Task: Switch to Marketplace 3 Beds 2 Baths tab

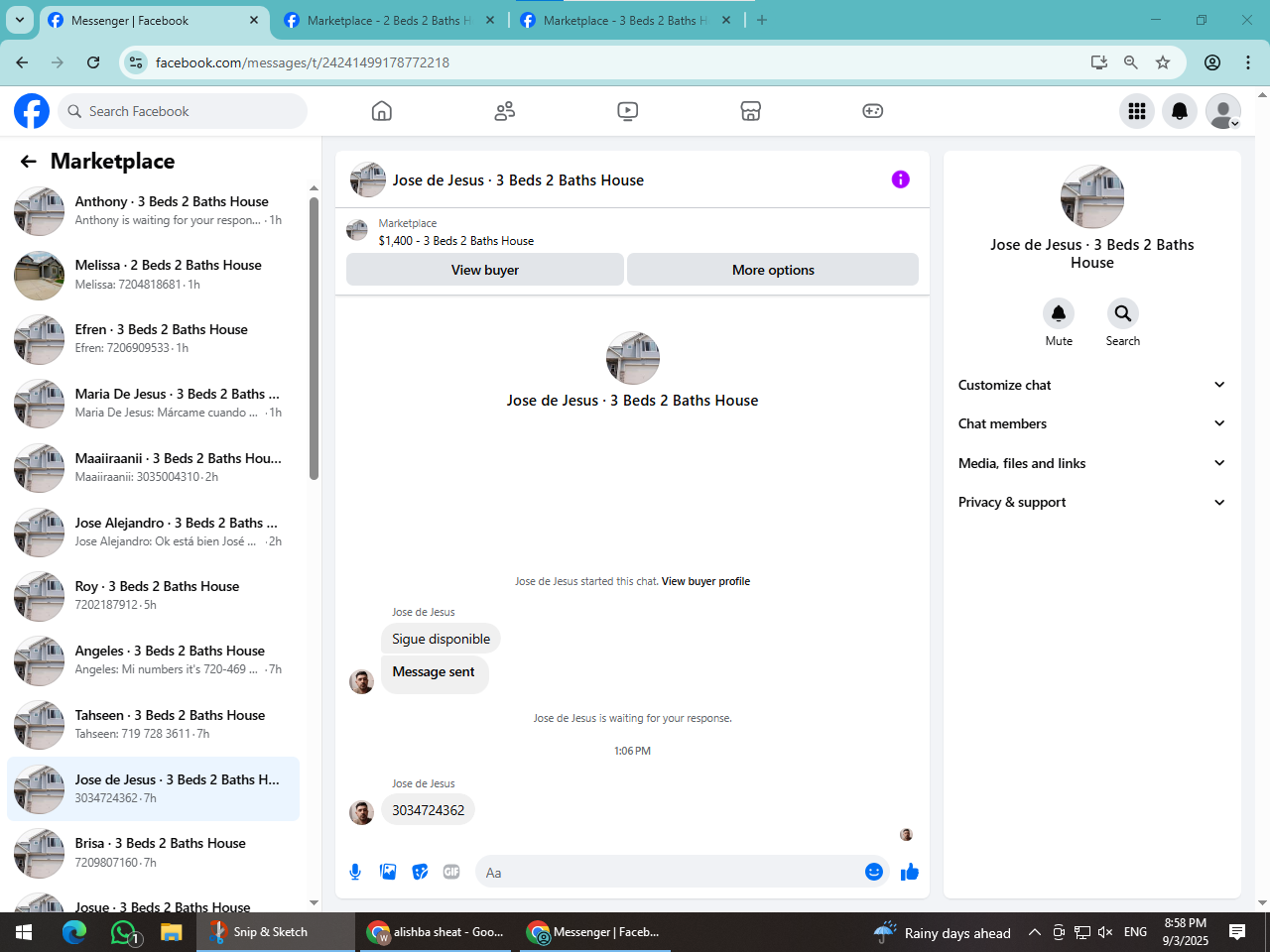Action: point(625,20)
